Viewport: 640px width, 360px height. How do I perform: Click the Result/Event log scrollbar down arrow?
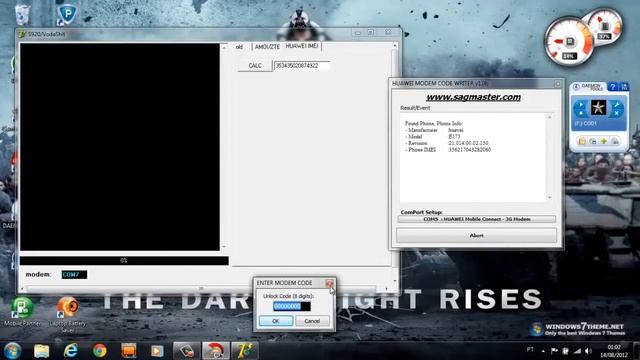tap(550, 198)
